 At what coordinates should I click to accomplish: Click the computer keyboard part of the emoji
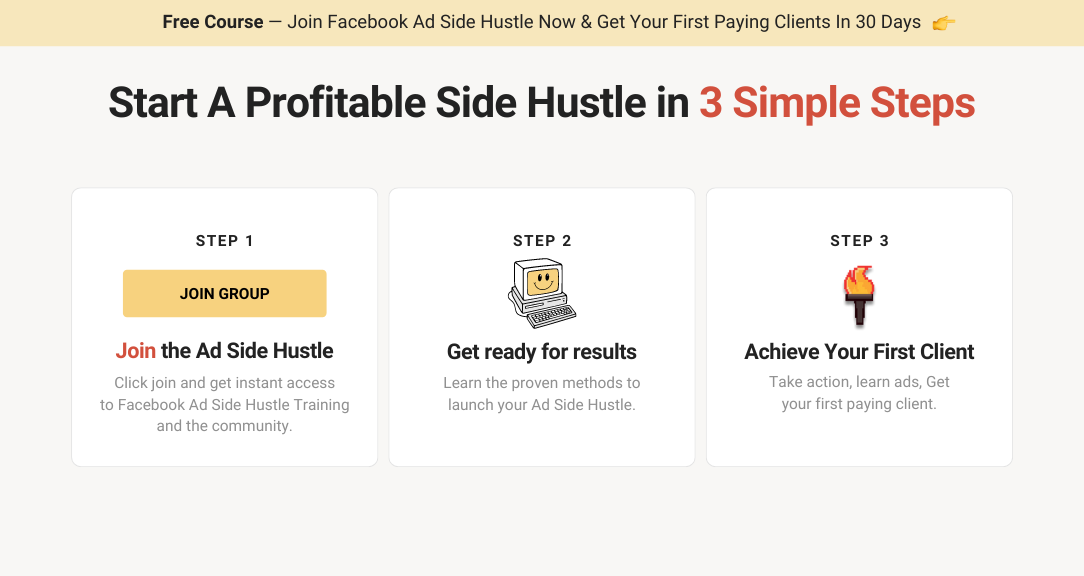tap(548, 317)
